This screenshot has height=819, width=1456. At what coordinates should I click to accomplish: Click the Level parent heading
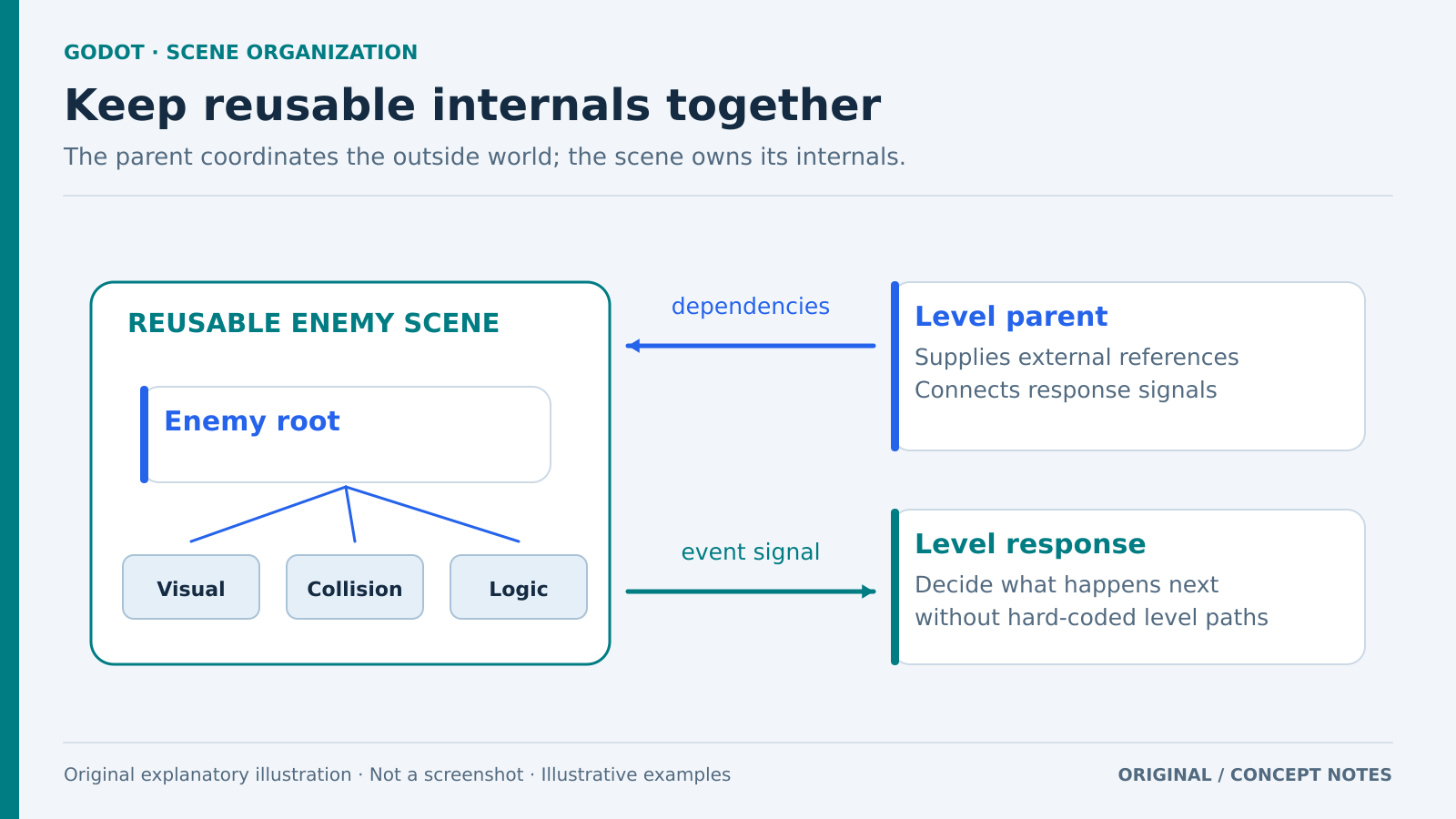tap(1011, 317)
